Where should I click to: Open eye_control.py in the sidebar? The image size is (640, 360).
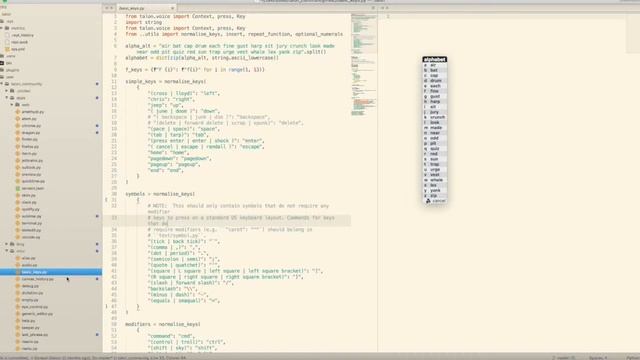point(34,307)
